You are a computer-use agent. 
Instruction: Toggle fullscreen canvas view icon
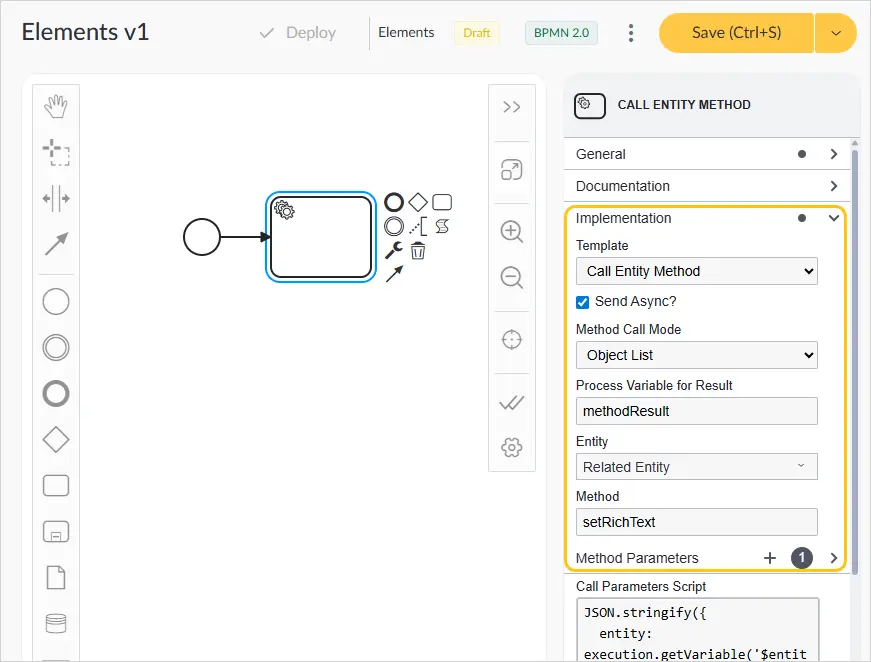[x=512, y=170]
